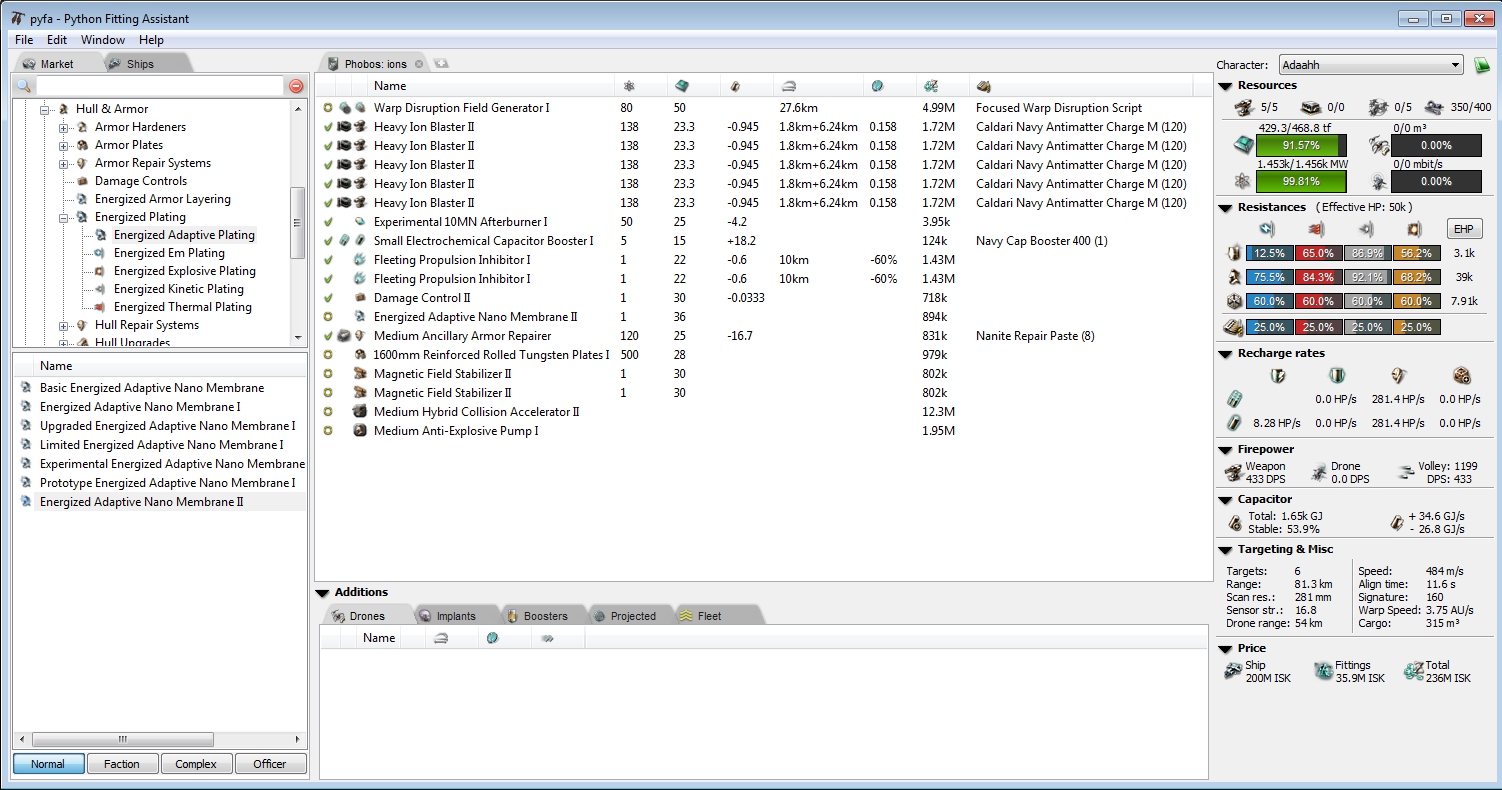1502x790 pixels.
Task: Toggle state of Medium Anti-Explosive Pump I
Action: tap(328, 431)
